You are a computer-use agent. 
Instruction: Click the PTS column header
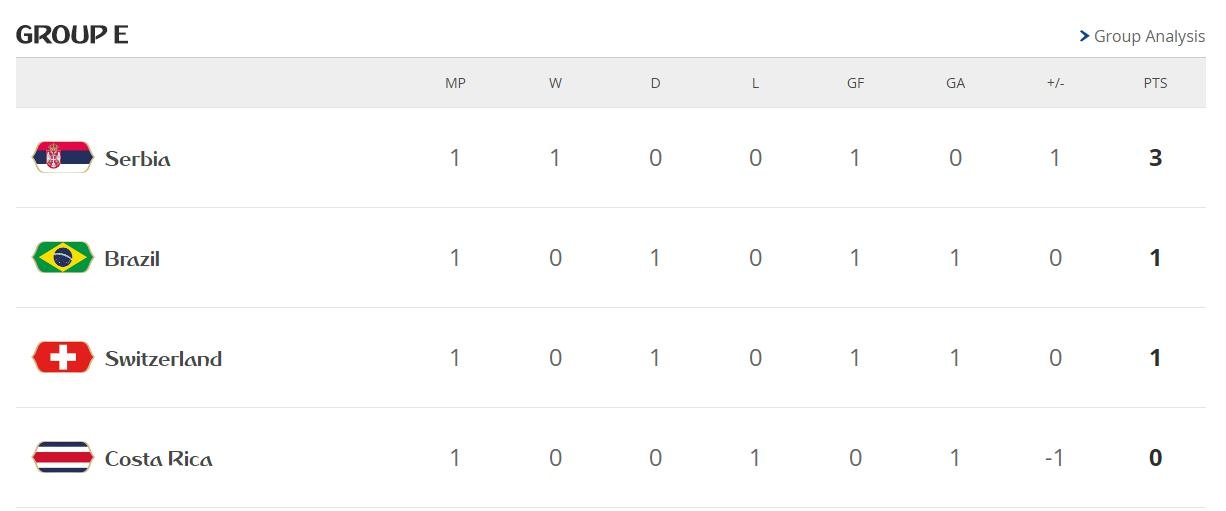click(1155, 83)
